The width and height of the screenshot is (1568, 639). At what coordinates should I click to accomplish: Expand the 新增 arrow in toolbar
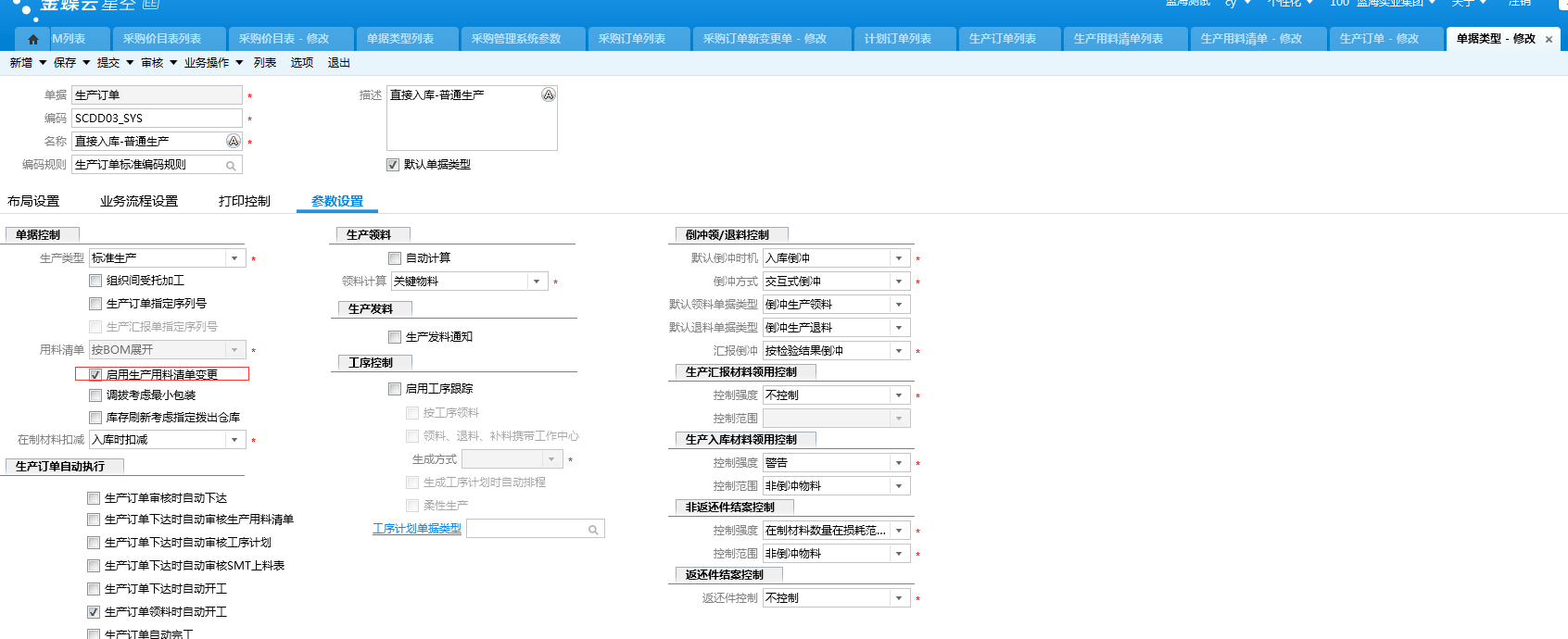click(x=43, y=63)
